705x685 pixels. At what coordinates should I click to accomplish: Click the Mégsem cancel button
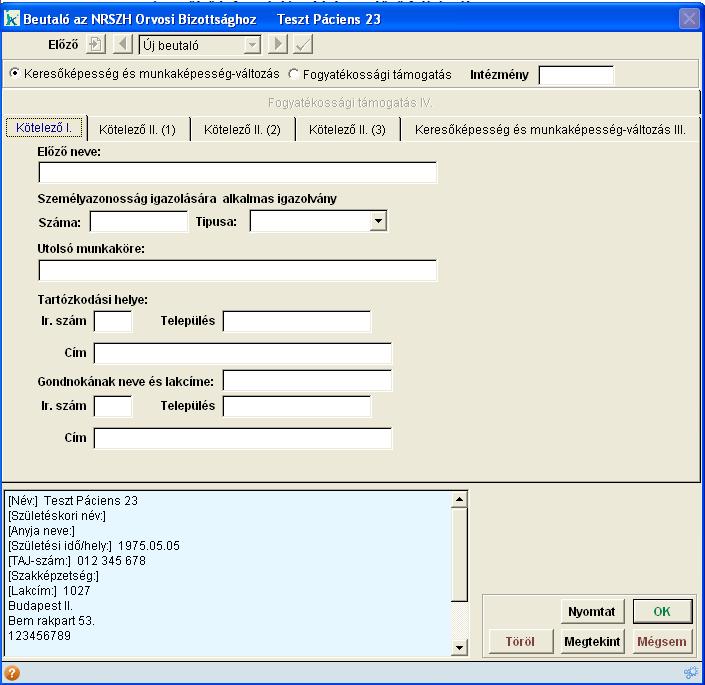(x=661, y=642)
